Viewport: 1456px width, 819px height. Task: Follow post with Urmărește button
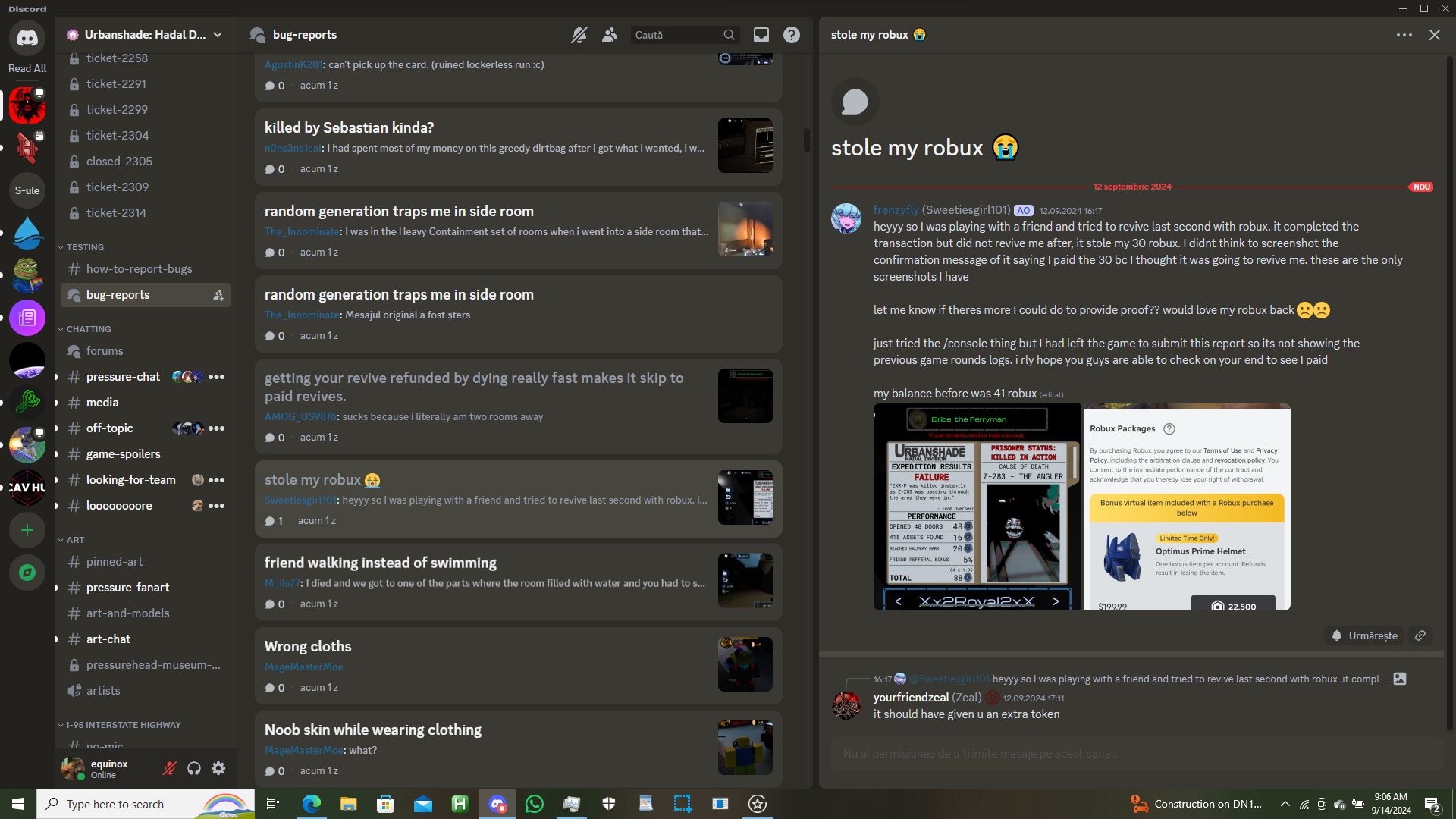tap(1364, 635)
